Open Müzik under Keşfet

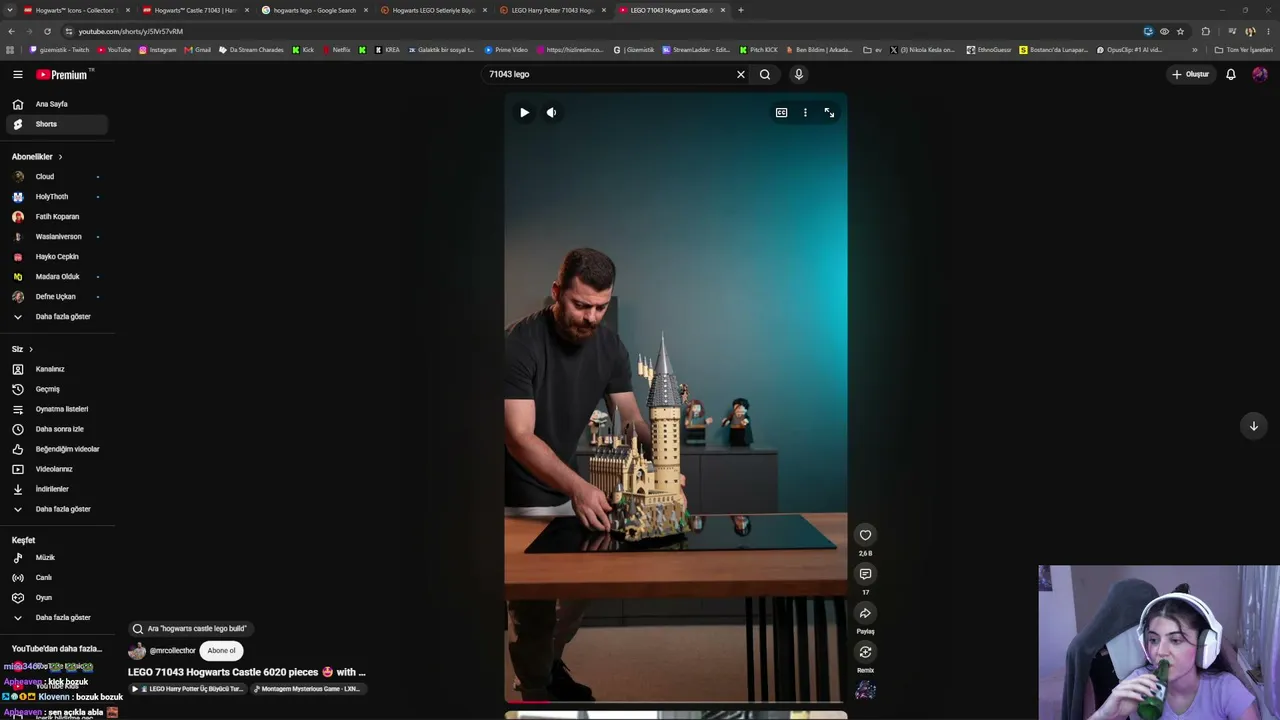[x=56, y=558]
